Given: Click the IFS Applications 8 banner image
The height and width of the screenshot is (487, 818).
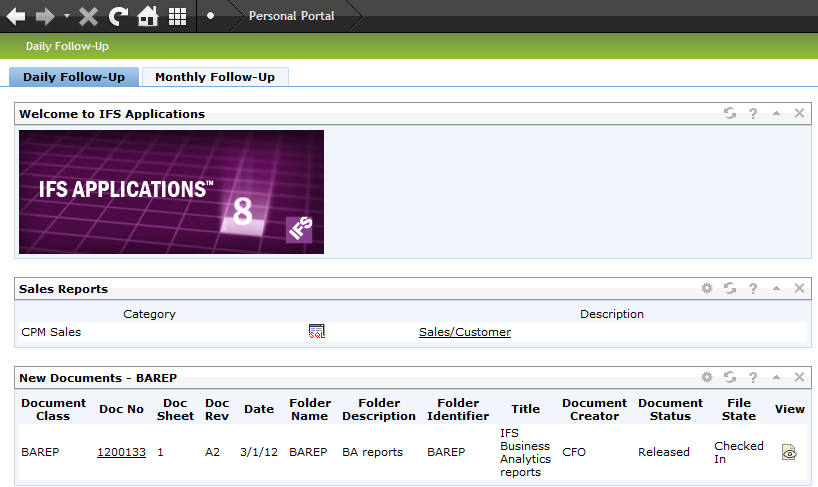Looking at the screenshot, I should coord(171,192).
